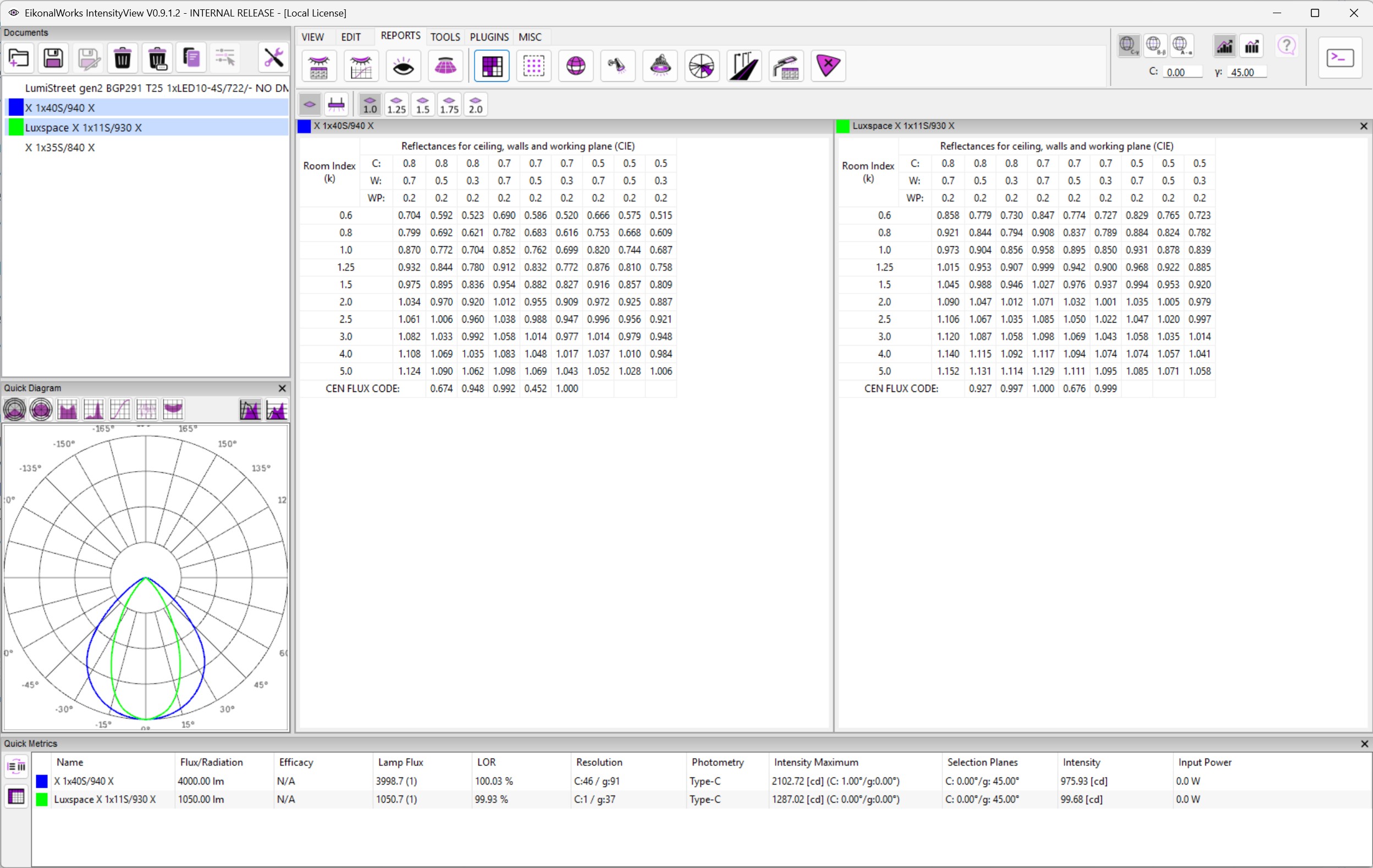Open the VIEW tab
The height and width of the screenshot is (868, 1373).
313,37
